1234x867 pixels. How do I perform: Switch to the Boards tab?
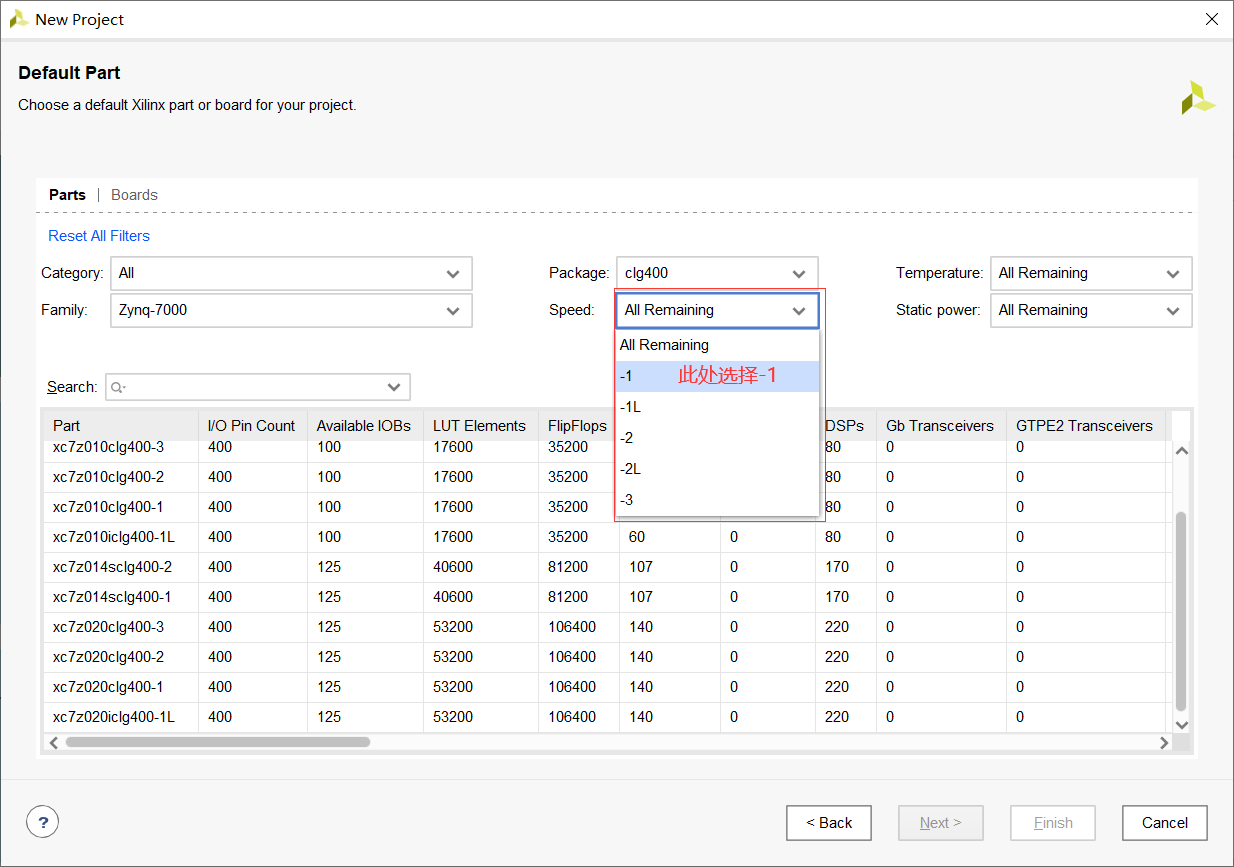point(134,195)
